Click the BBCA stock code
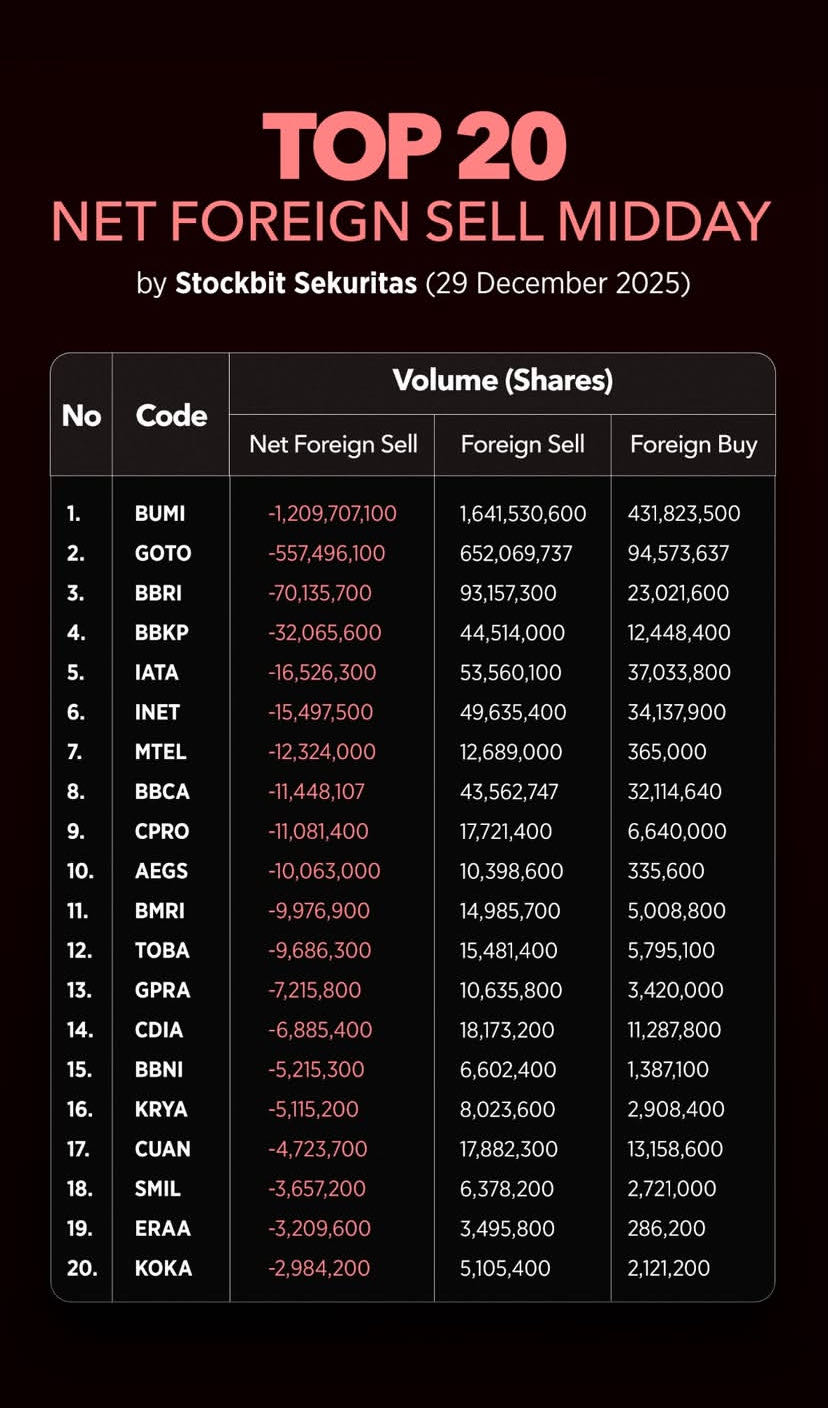The image size is (828, 1408). click(x=162, y=792)
